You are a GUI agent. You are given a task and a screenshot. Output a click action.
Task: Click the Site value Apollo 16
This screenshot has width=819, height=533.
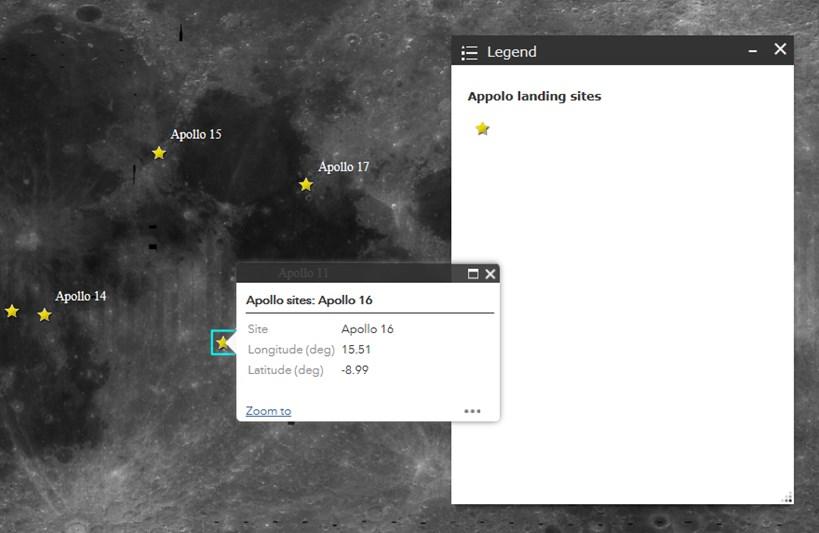tap(367, 329)
